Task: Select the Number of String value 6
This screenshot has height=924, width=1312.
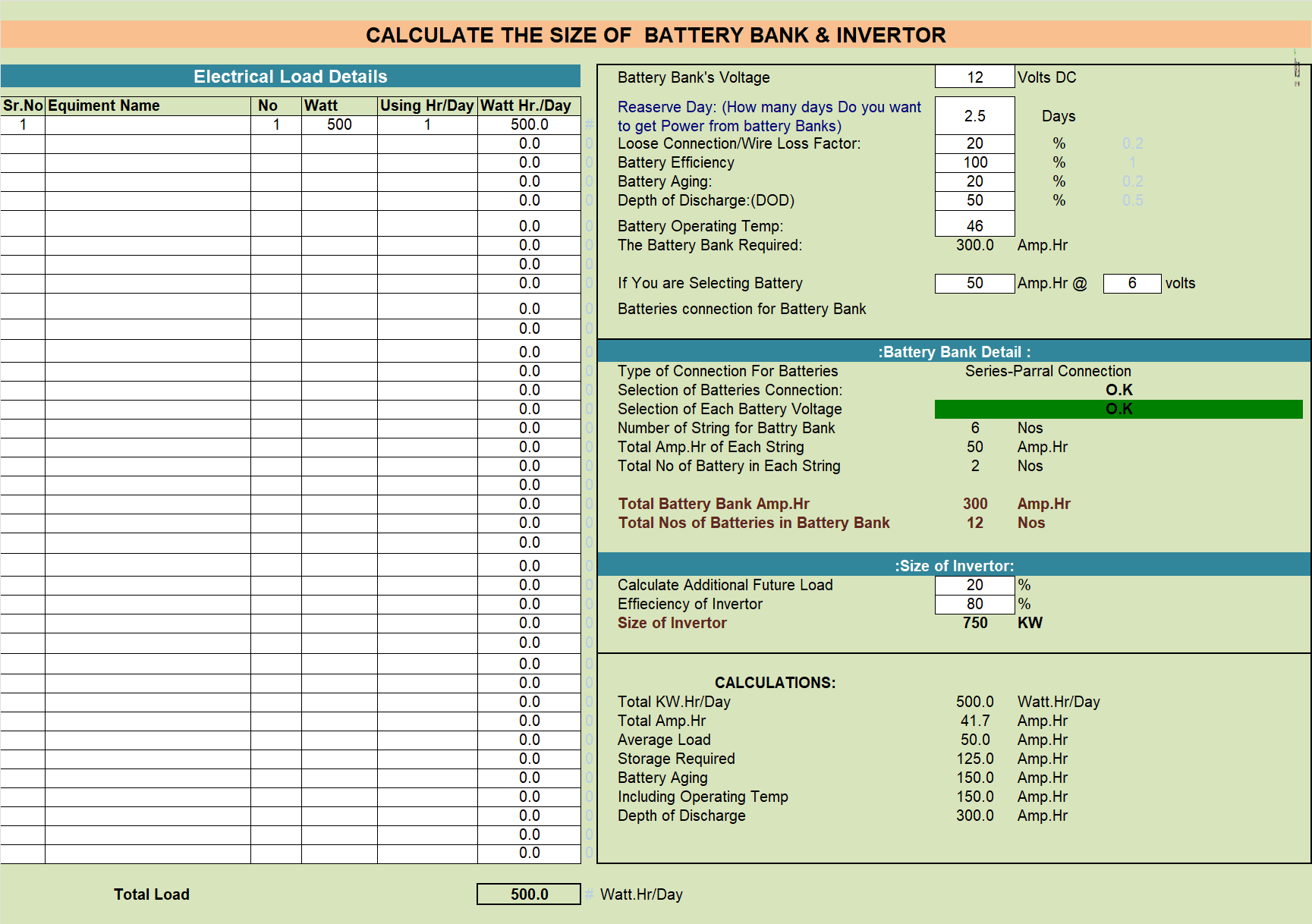Action: 974,429
